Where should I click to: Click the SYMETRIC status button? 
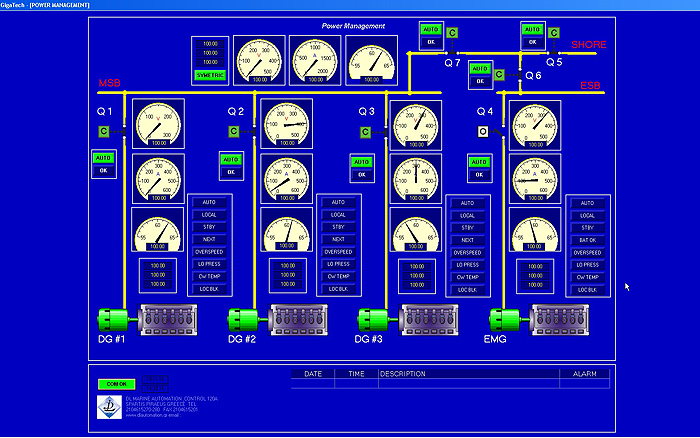pyautogui.click(x=210, y=75)
